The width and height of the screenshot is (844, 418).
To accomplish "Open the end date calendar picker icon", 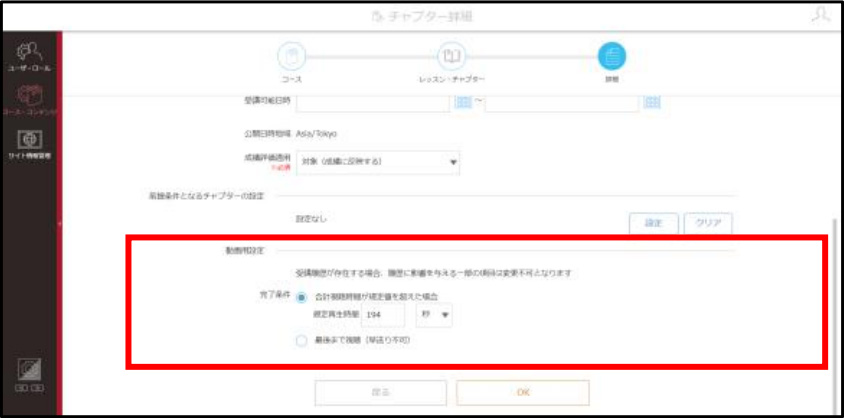I will tap(652, 102).
